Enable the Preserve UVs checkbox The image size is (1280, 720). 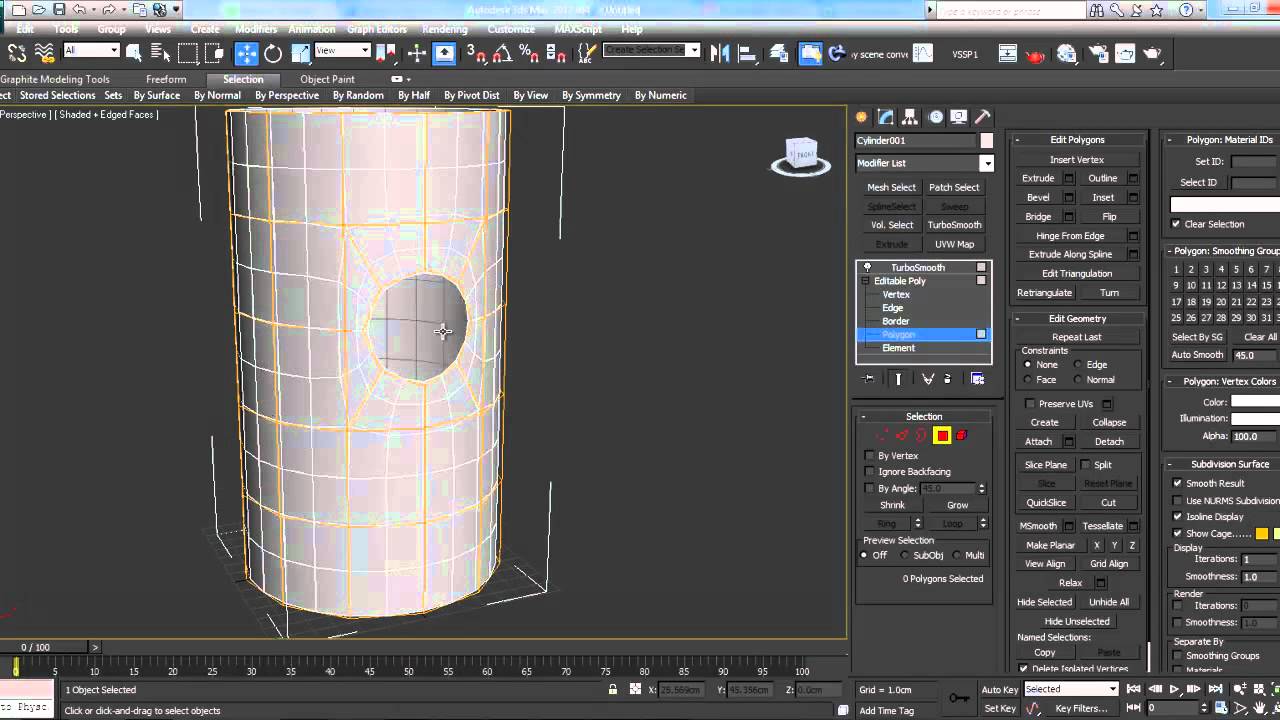tap(1030, 404)
